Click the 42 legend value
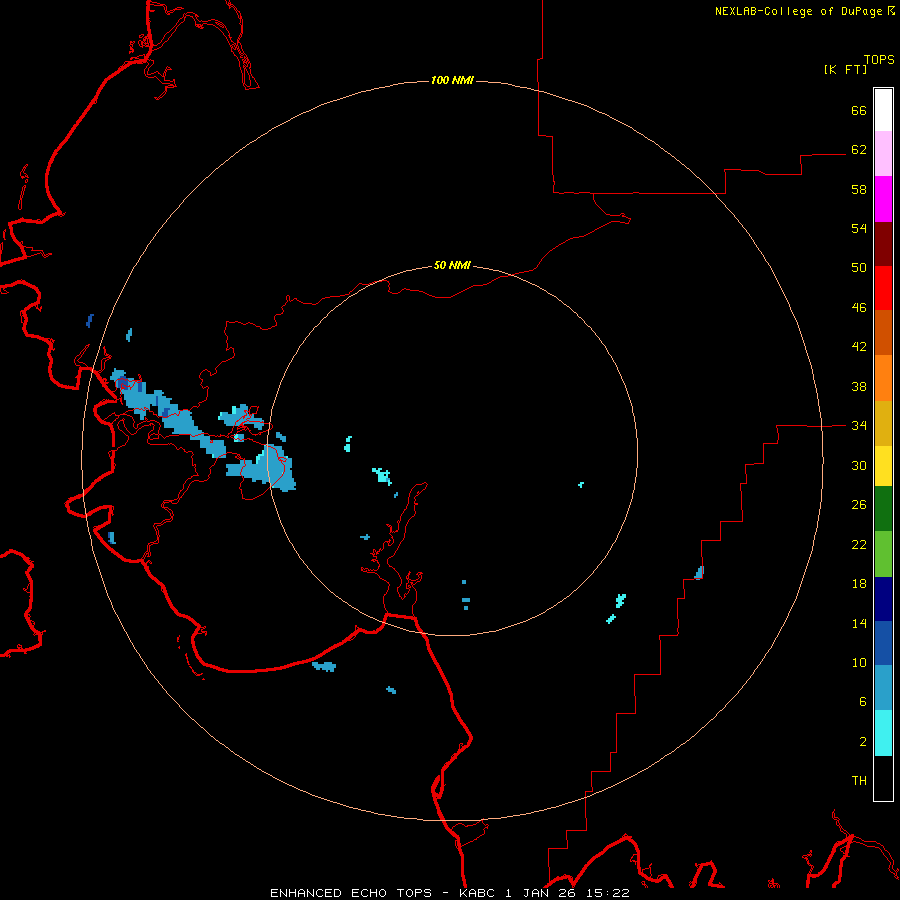 859,347
